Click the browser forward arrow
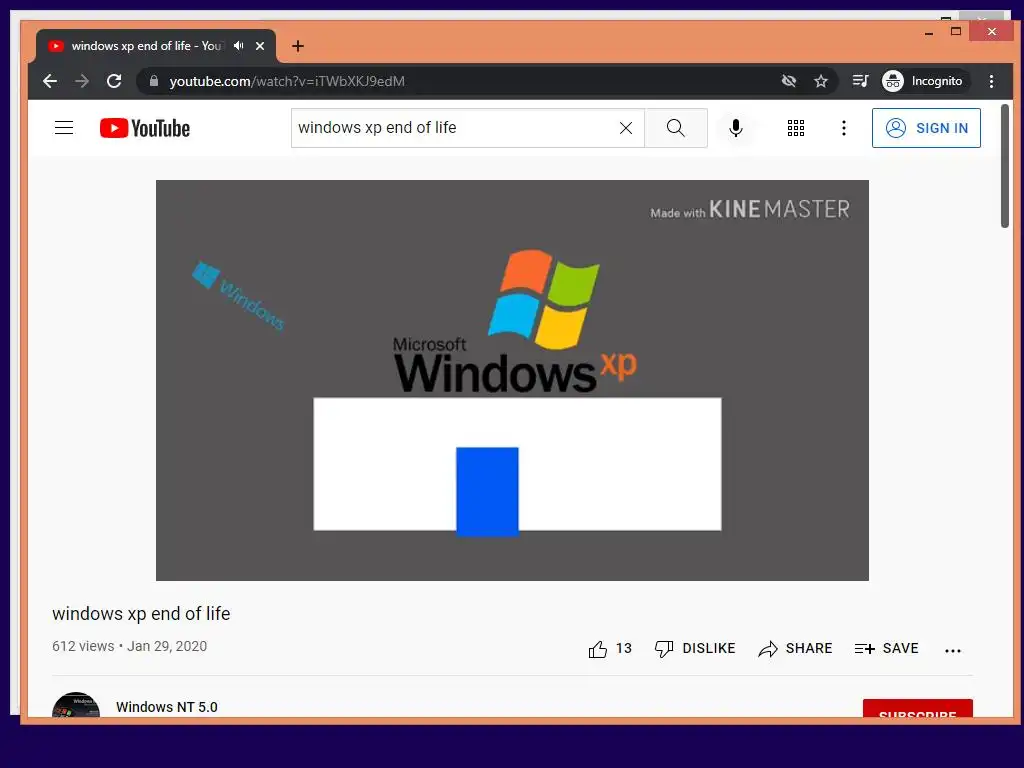Image resolution: width=1024 pixels, height=768 pixels. pyautogui.click(x=82, y=81)
